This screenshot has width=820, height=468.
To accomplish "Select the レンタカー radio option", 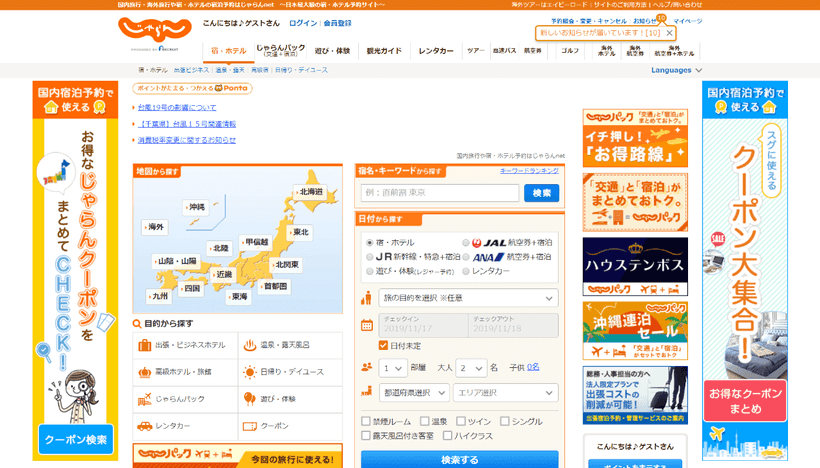I will tap(465, 271).
